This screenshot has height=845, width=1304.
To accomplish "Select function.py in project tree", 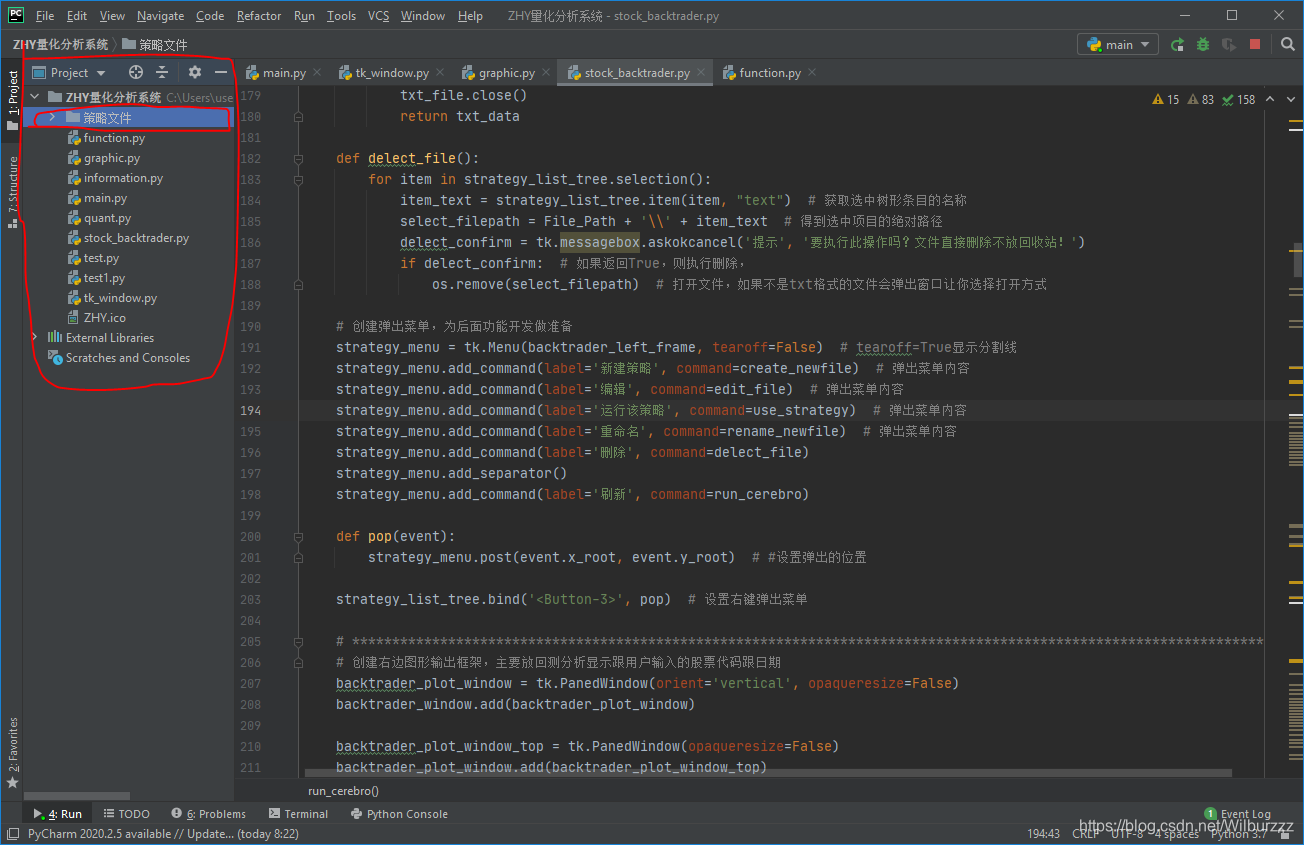I will click(113, 138).
